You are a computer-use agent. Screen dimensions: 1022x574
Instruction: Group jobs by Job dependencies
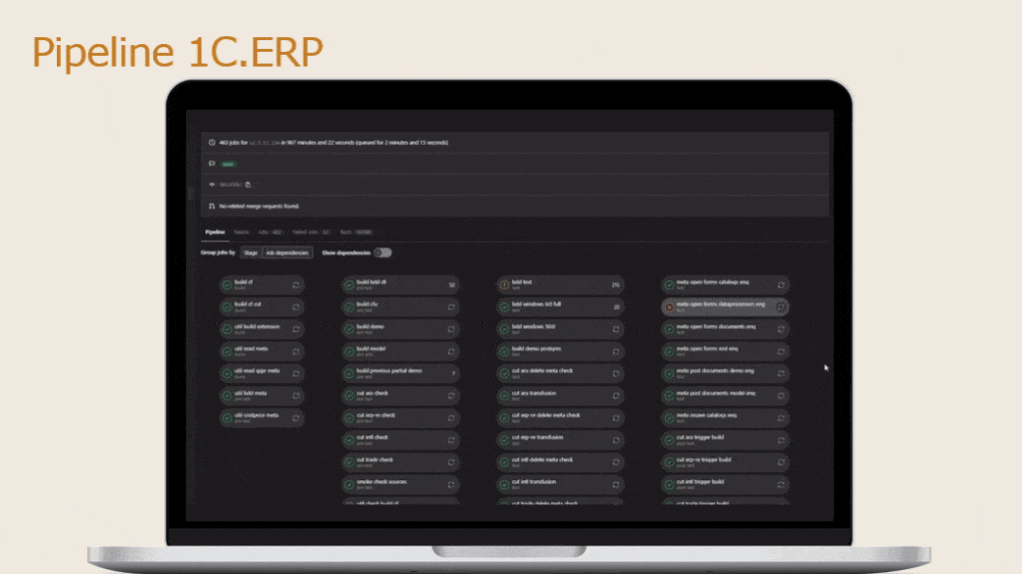287,253
